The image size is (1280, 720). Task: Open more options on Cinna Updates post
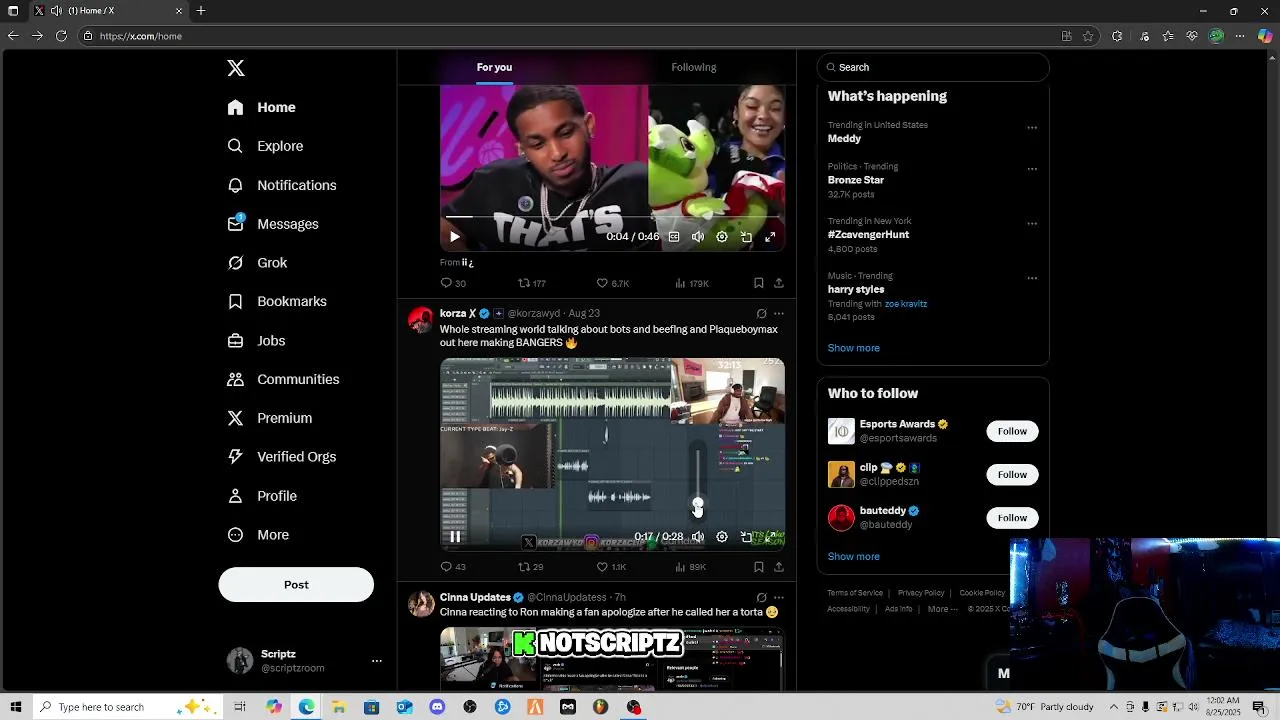779,597
